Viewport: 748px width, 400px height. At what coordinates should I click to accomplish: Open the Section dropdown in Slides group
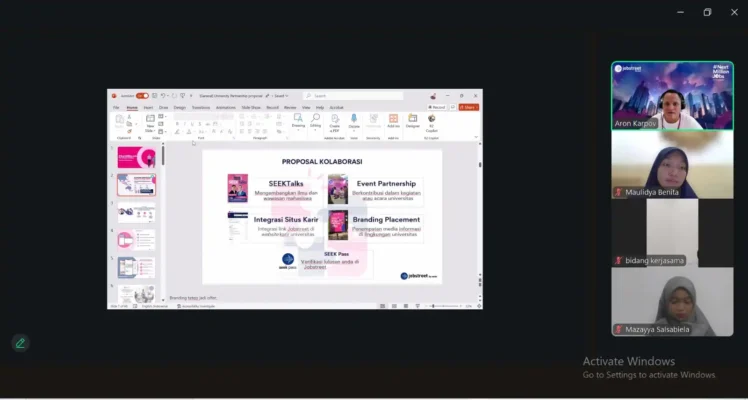pyautogui.click(x=161, y=131)
